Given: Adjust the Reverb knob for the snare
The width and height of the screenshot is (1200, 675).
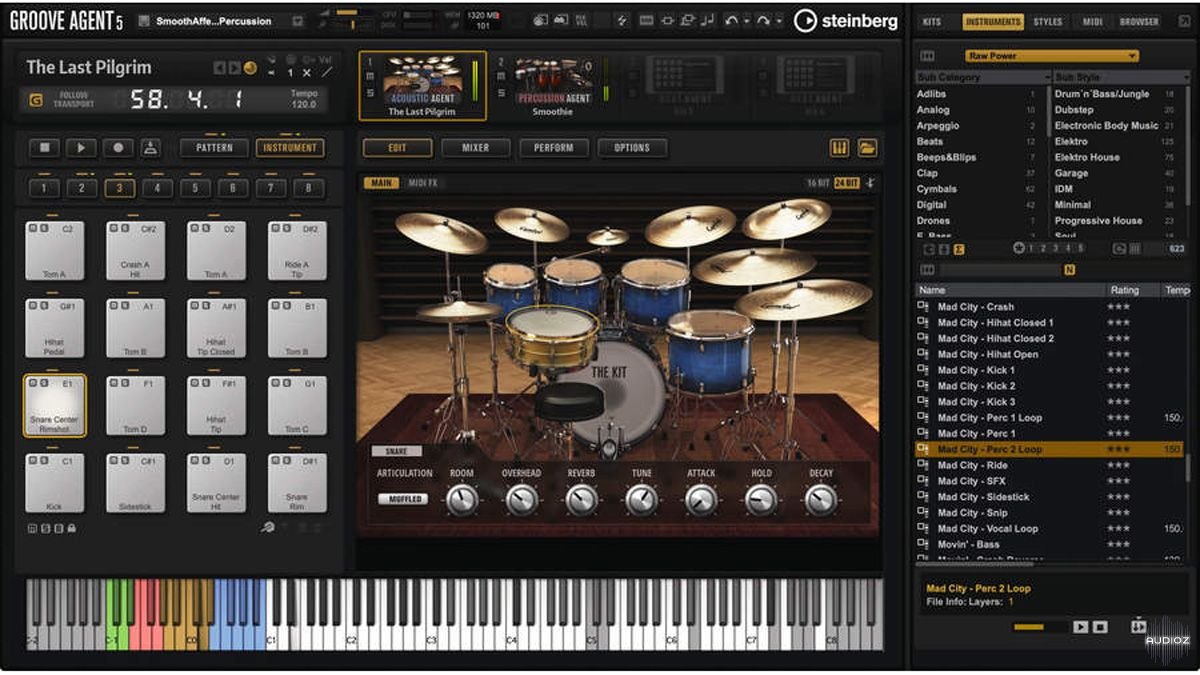Looking at the screenshot, I should tap(581, 499).
